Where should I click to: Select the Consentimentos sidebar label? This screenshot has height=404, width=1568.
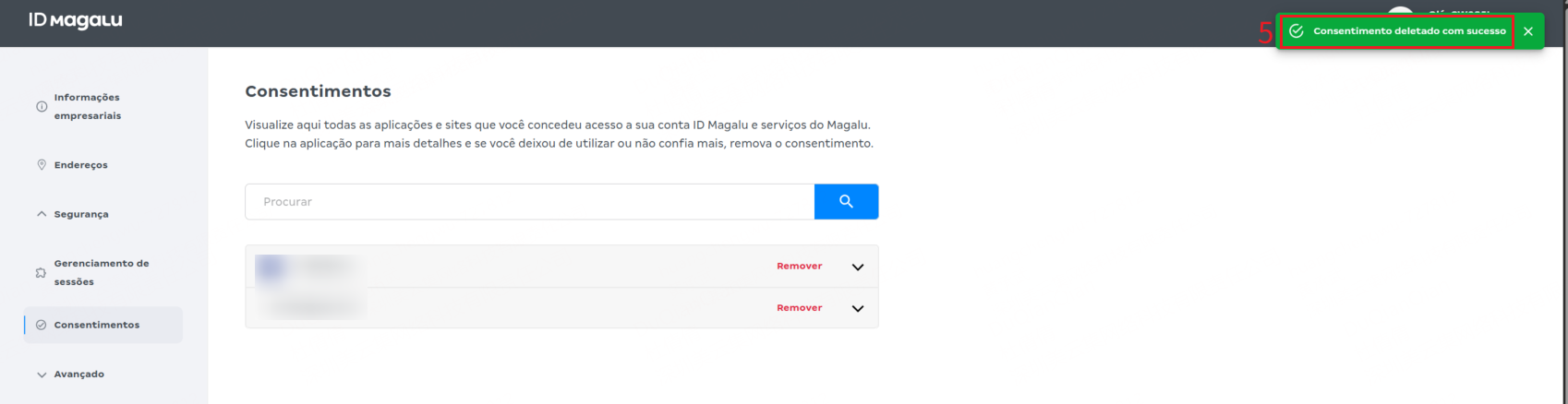coord(97,325)
